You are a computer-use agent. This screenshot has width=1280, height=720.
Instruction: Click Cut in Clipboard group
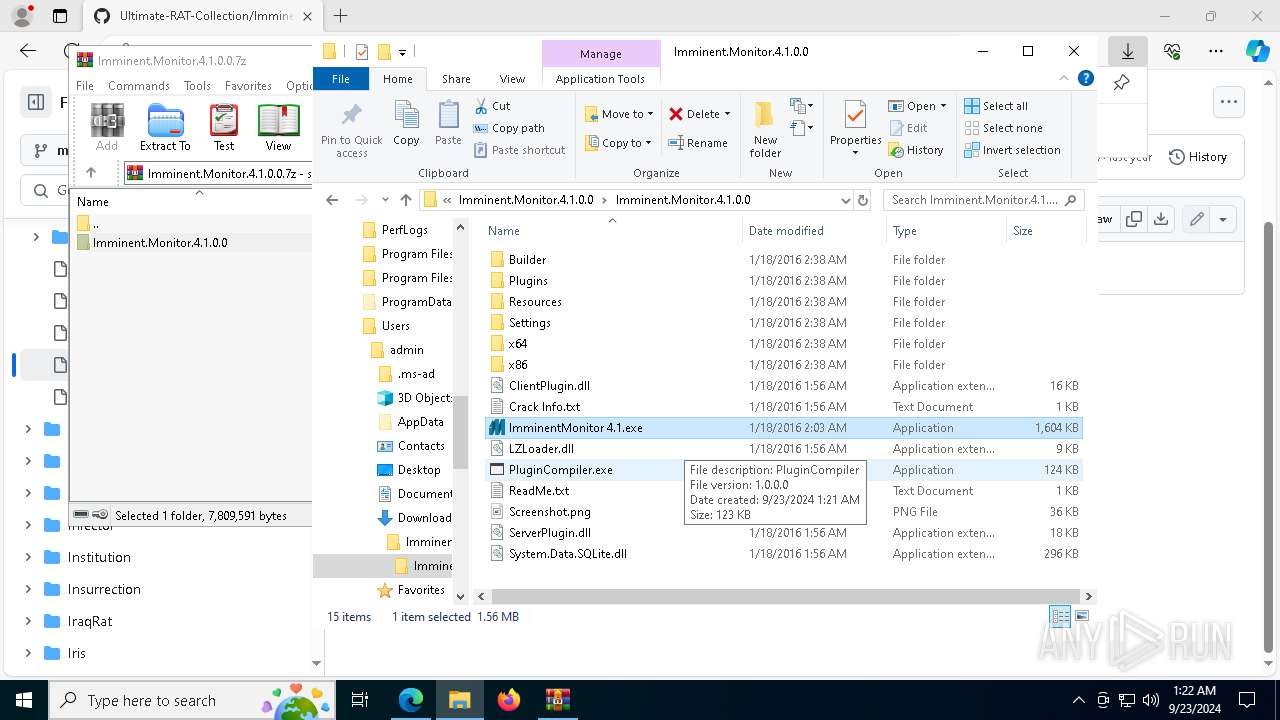coord(492,106)
